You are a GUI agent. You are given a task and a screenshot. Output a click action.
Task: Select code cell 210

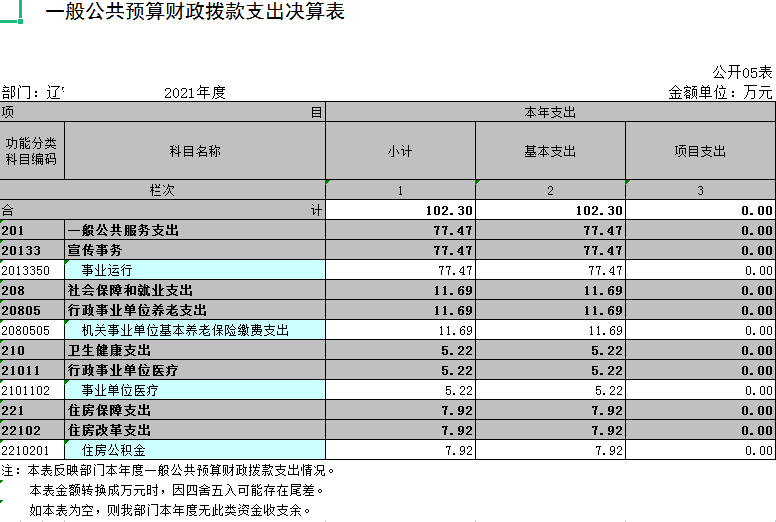click(32, 350)
